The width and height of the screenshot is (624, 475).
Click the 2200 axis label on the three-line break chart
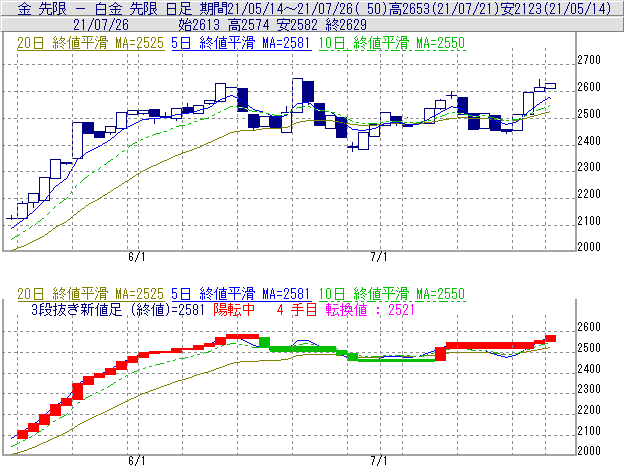tap(589, 410)
